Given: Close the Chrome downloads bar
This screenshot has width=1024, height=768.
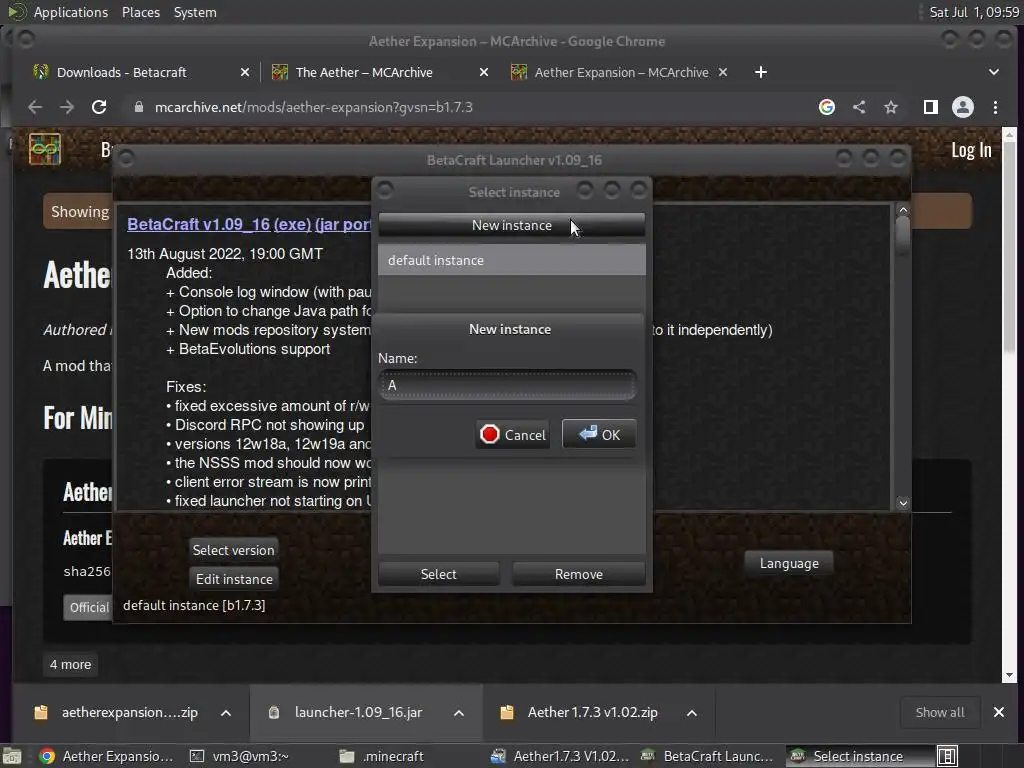Looking at the screenshot, I should [x=999, y=712].
